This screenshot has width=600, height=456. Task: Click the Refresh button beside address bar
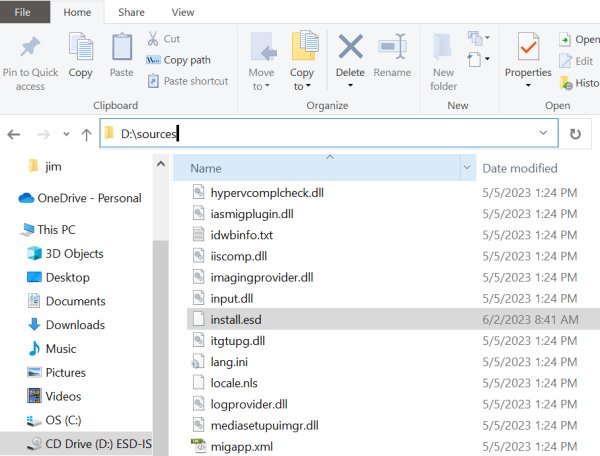point(575,133)
